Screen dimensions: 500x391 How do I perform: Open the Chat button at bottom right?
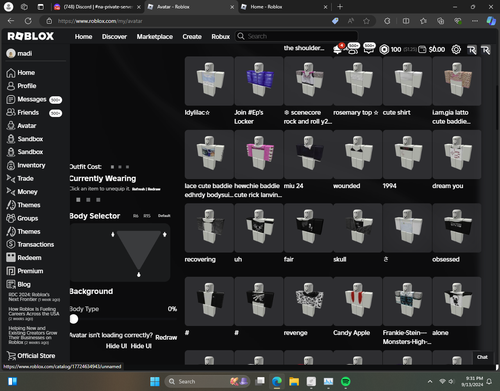click(482, 357)
